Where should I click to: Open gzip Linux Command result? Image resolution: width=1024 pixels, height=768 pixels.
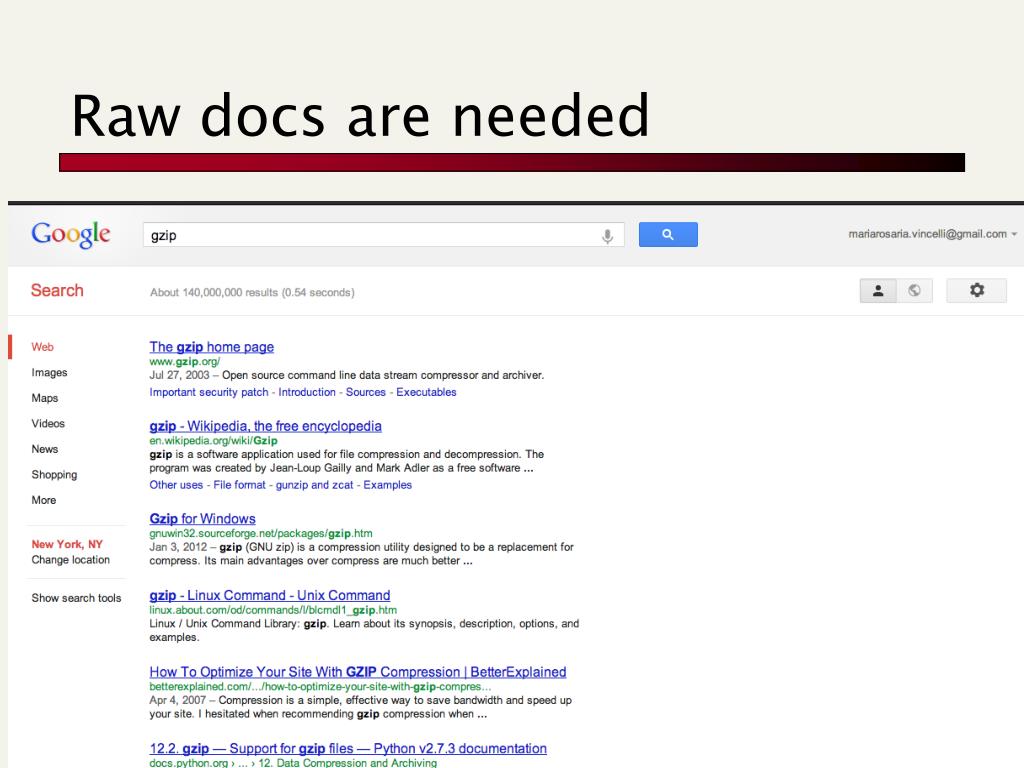tap(270, 596)
